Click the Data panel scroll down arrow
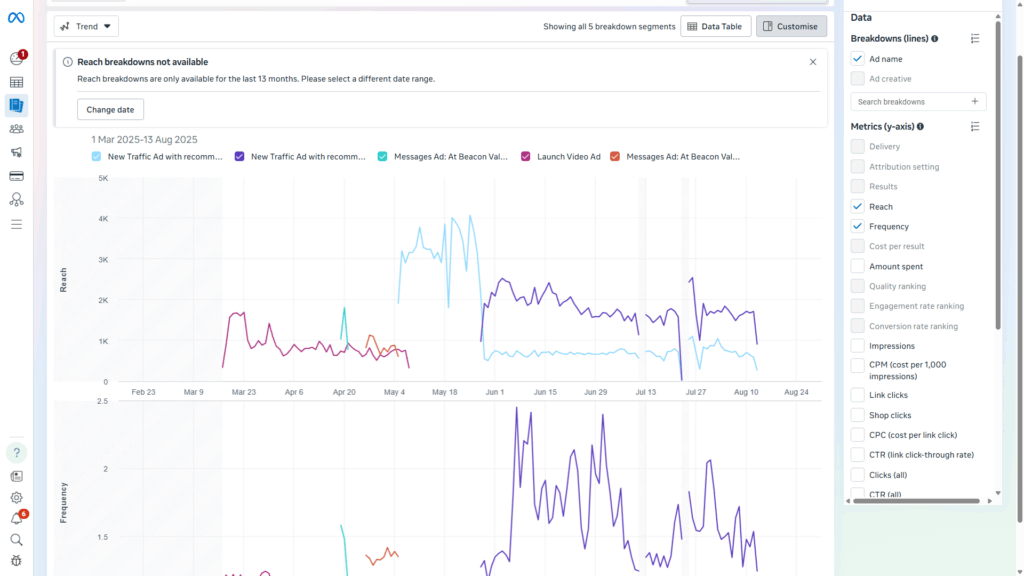The height and width of the screenshot is (576, 1024). (998, 493)
